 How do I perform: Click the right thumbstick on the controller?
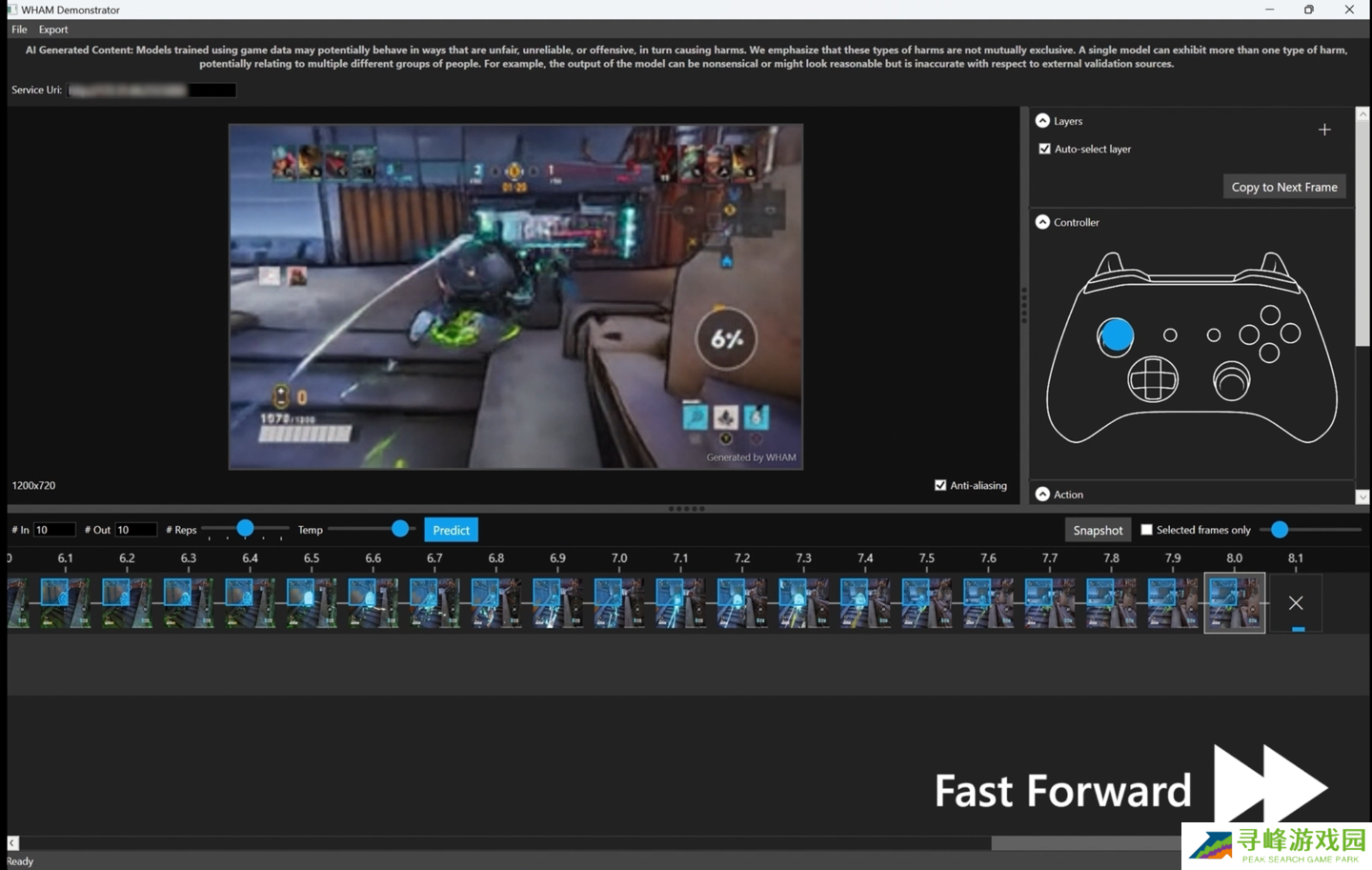(1231, 381)
